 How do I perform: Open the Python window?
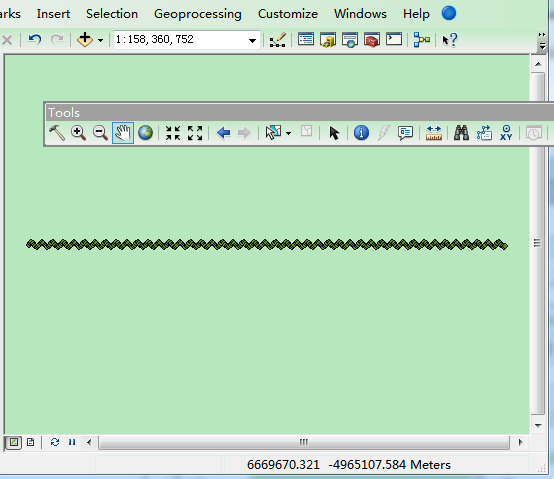pos(394,39)
